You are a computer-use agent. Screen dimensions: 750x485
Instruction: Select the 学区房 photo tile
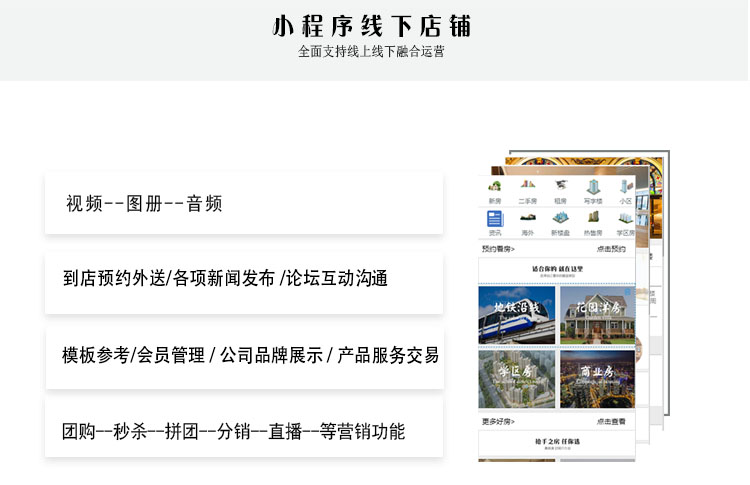pos(516,379)
